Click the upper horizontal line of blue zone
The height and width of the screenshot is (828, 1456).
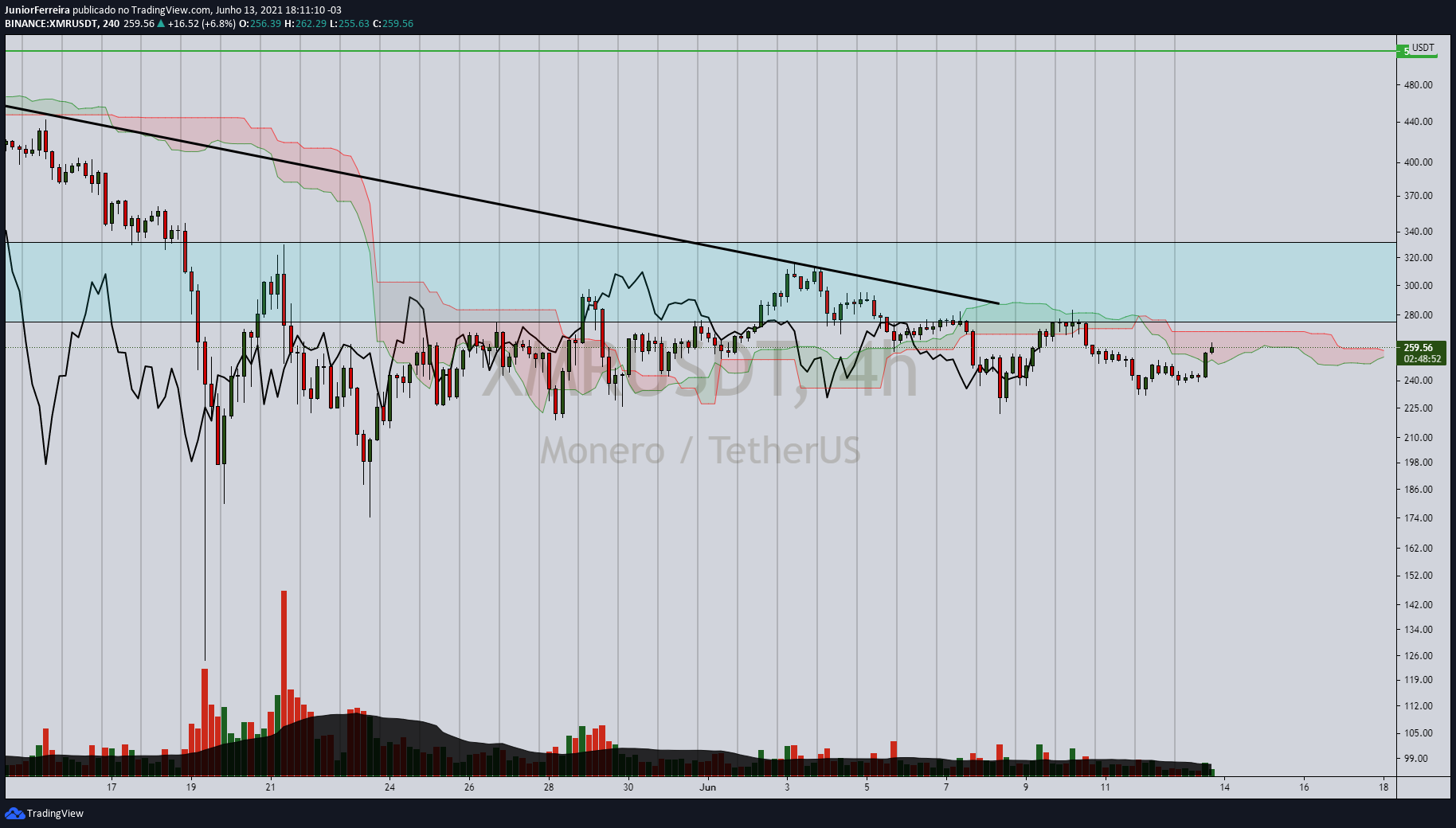(x=701, y=242)
